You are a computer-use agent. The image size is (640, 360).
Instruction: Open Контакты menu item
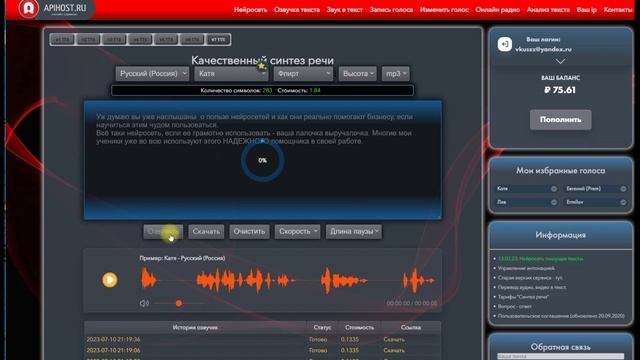click(x=618, y=10)
